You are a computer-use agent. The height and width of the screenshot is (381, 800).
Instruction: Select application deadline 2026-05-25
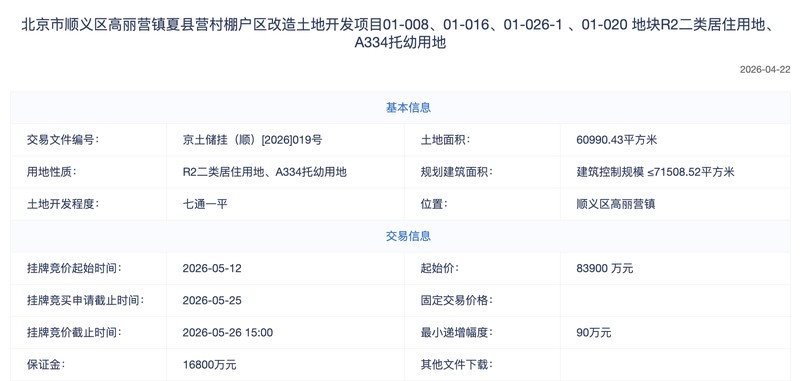(212, 300)
